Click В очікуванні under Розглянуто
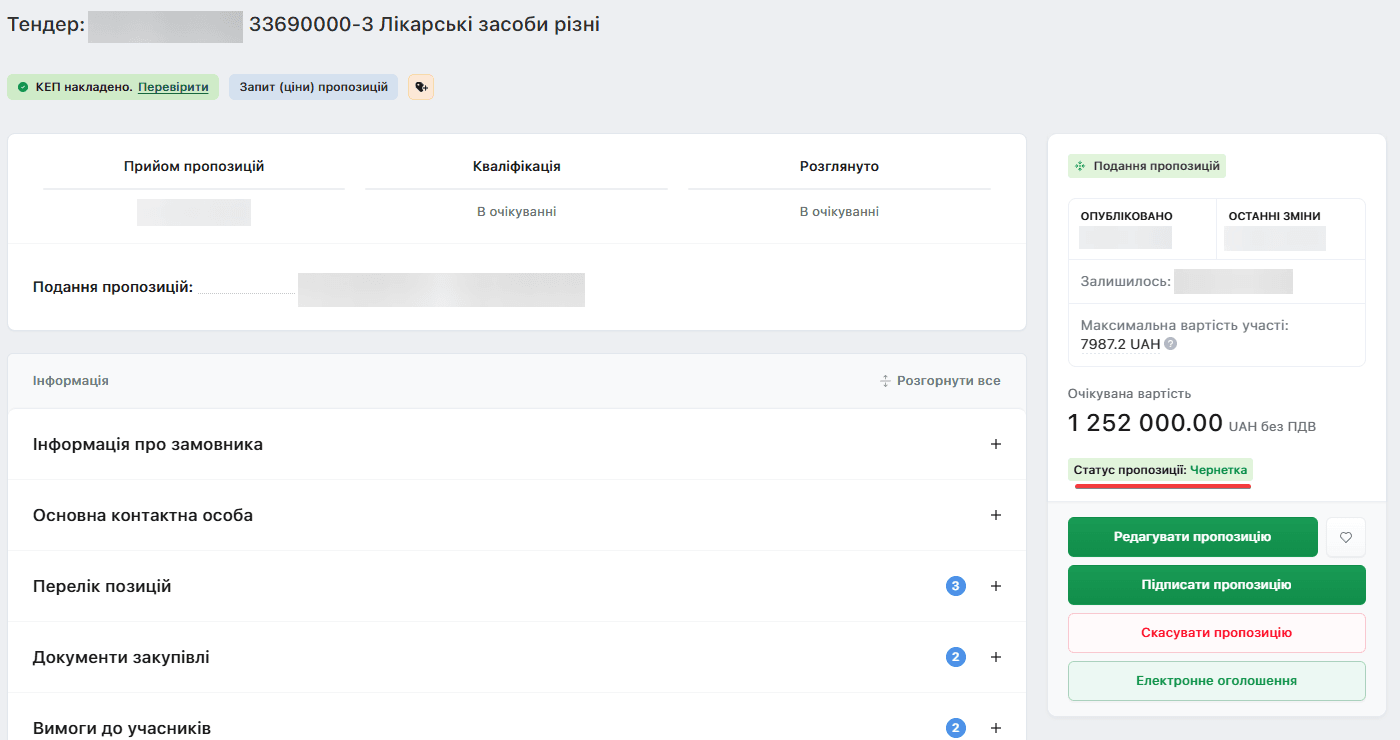Viewport: 1400px width, 740px height. [839, 212]
